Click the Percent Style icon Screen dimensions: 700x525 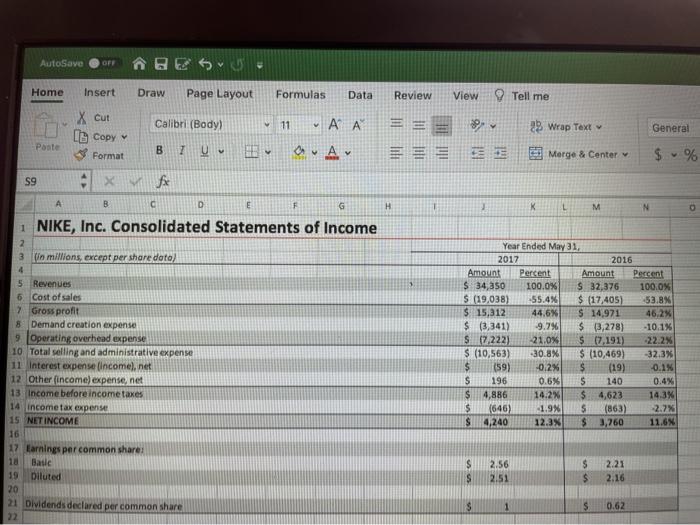[691, 155]
